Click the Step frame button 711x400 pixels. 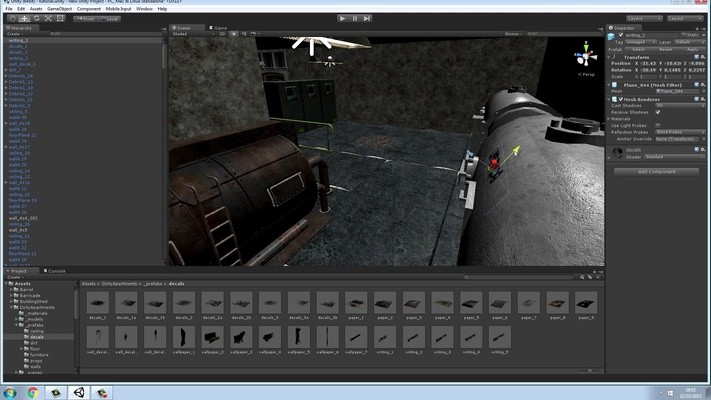(367, 19)
